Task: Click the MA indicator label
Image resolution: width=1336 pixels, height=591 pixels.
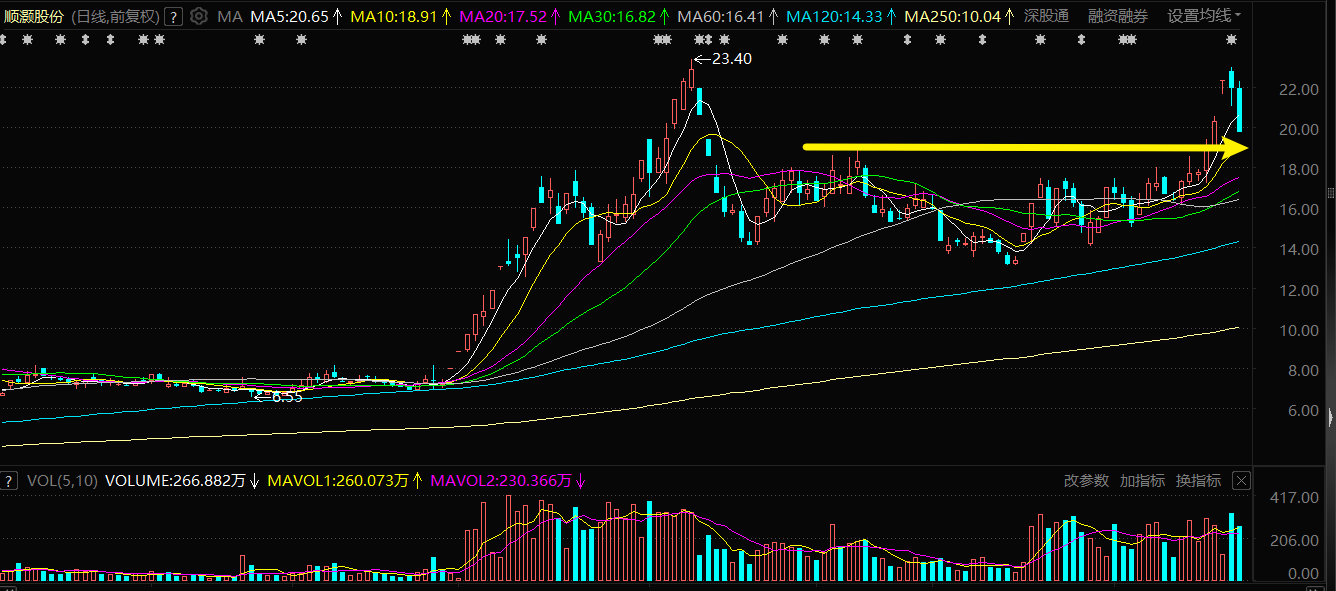Action: (229, 16)
